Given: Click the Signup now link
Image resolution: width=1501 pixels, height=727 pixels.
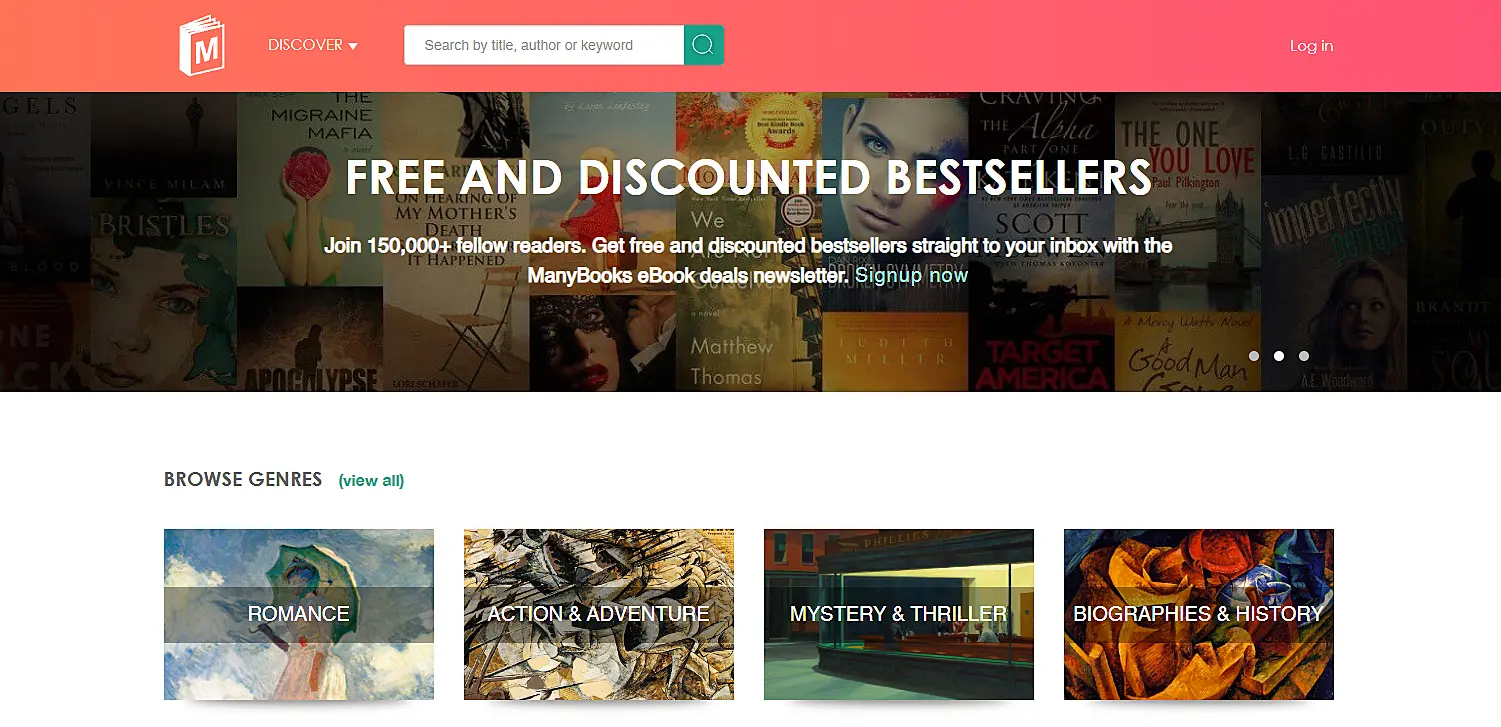Looking at the screenshot, I should (x=911, y=274).
